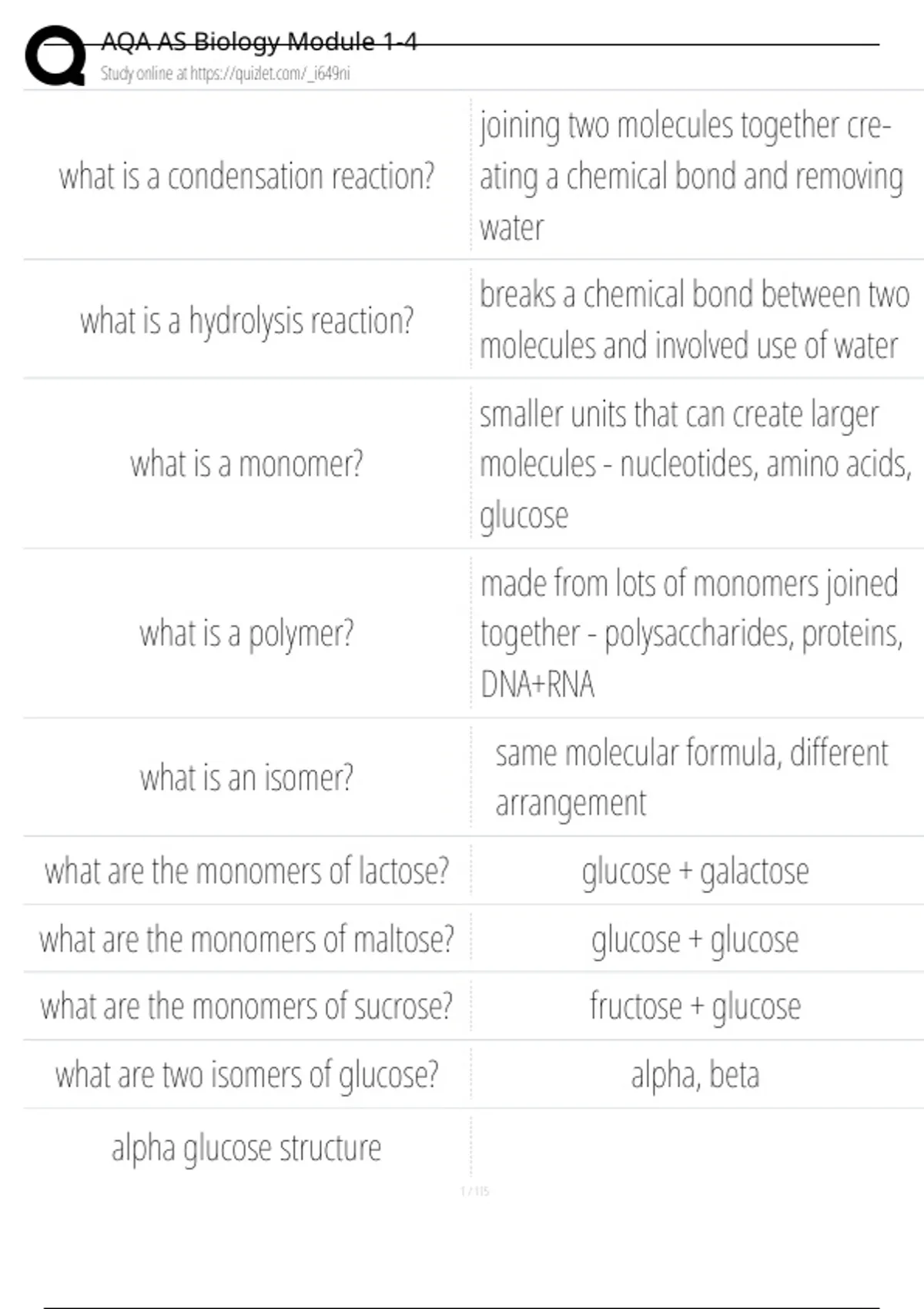Select the 'what is an isomer?' term
The height and width of the screenshot is (1309, 924).
(246, 778)
